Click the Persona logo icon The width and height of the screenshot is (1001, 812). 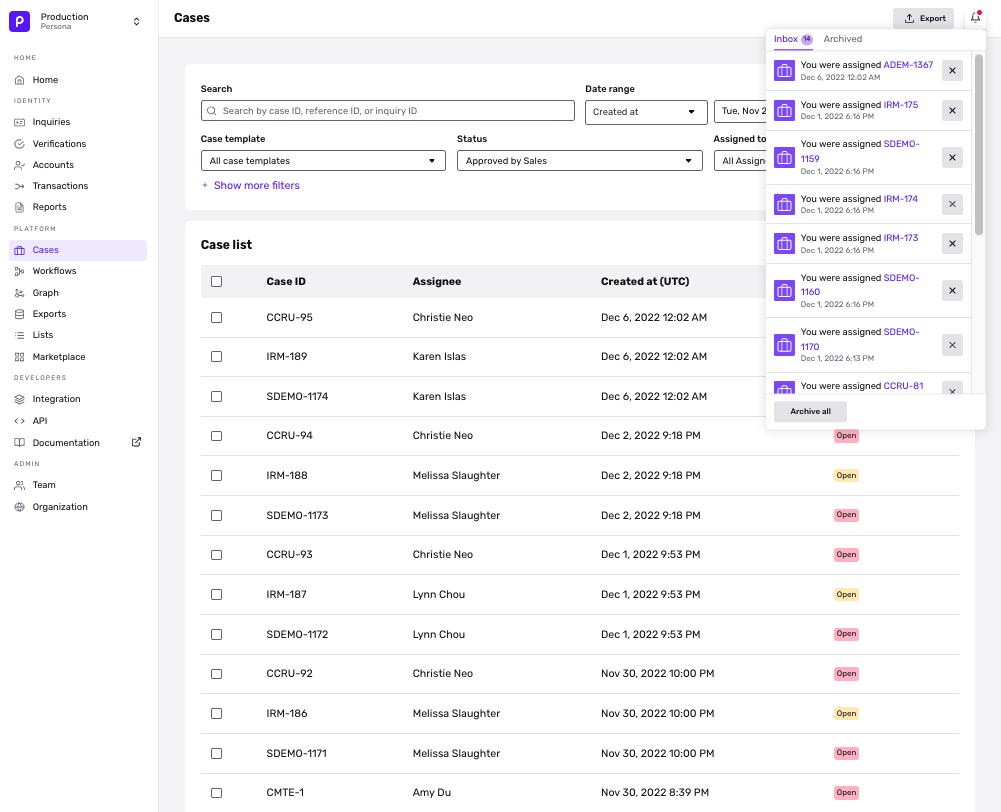click(x=19, y=21)
